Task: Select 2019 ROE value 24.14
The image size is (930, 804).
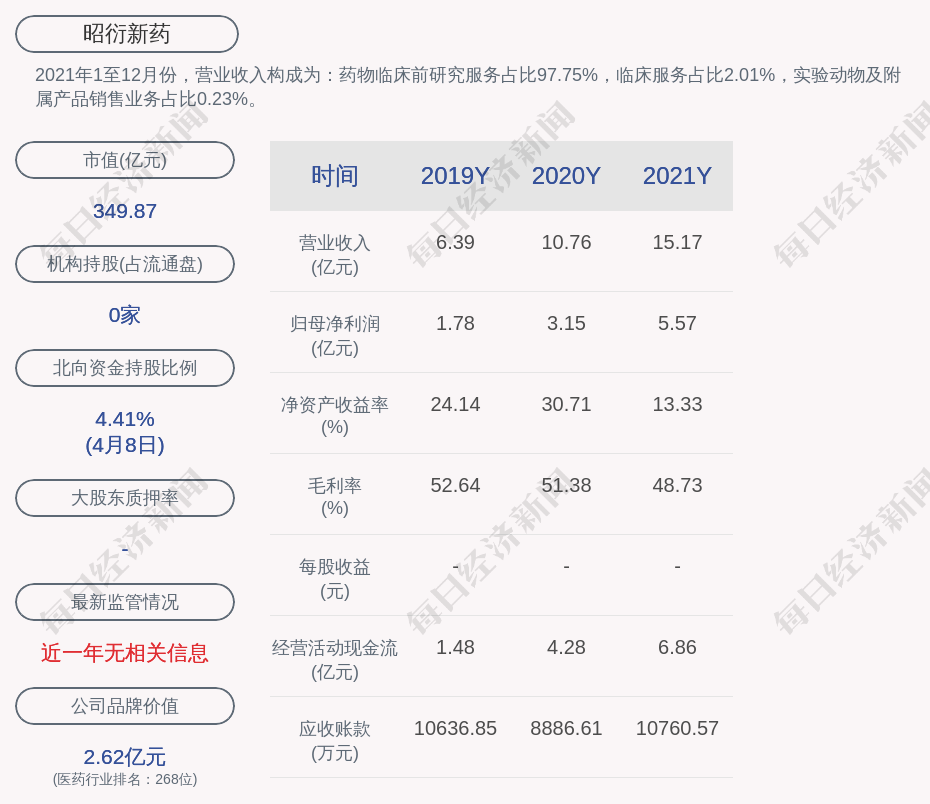Action: pos(455,404)
